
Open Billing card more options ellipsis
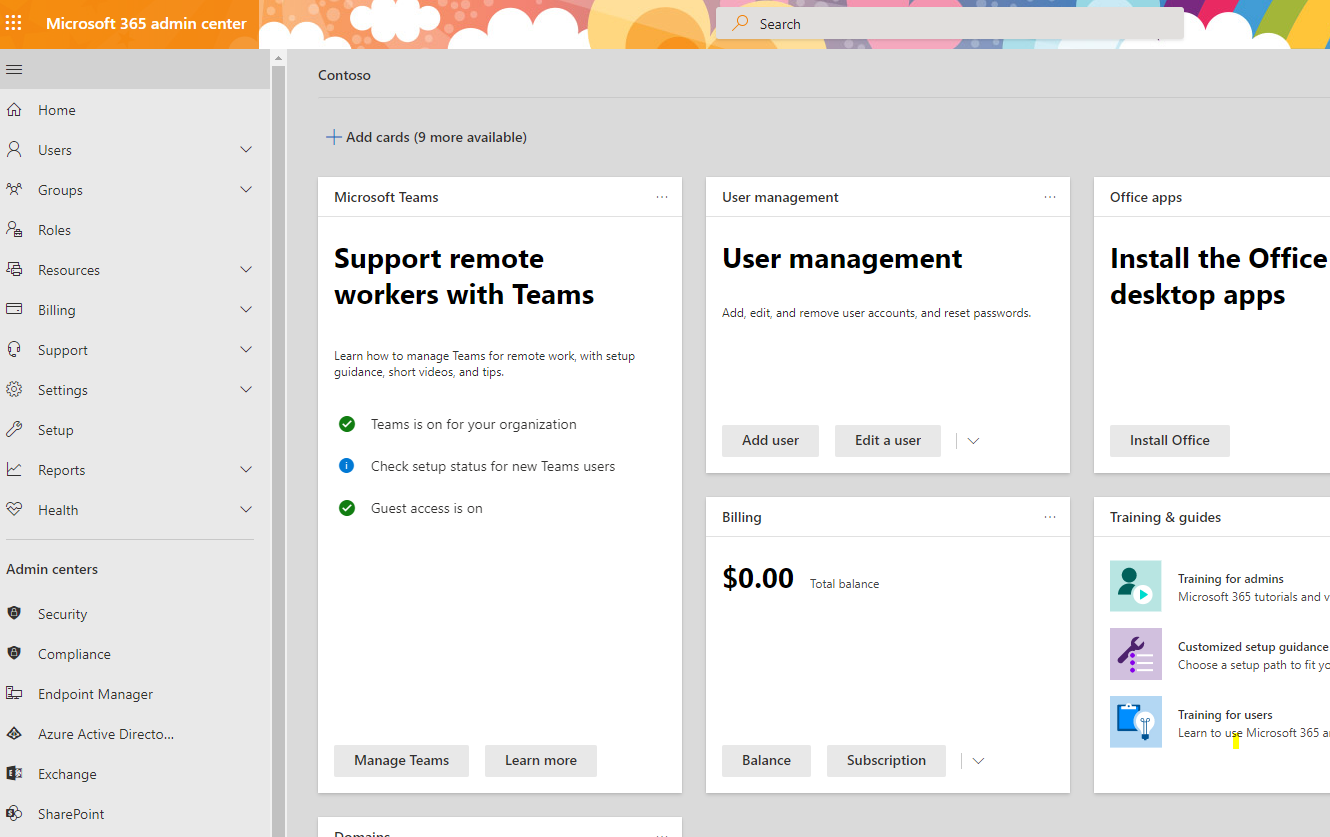[1050, 517]
